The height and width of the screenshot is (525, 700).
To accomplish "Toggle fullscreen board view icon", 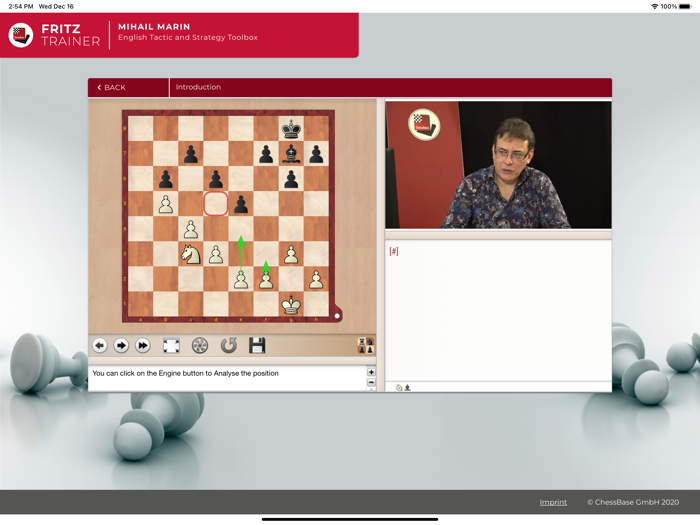I will coord(171,346).
